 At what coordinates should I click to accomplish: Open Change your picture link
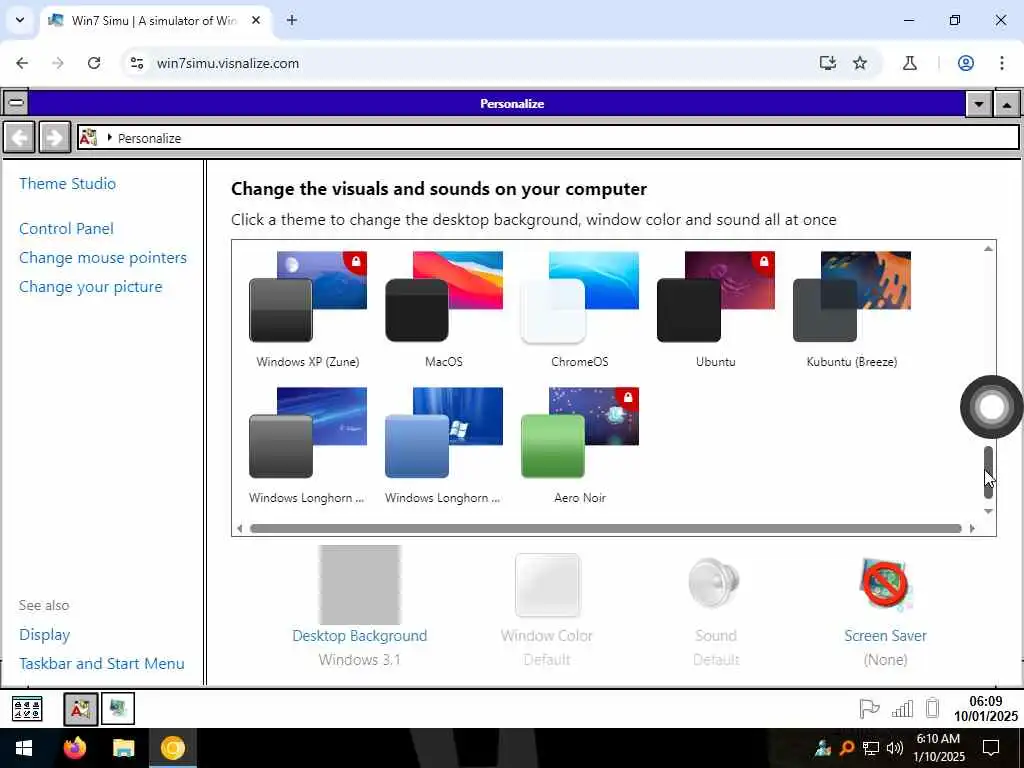point(90,287)
